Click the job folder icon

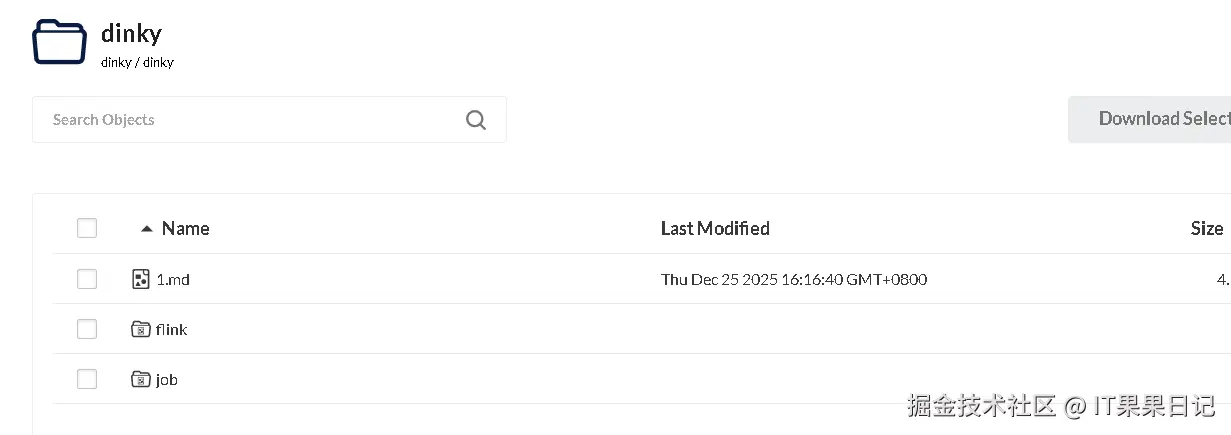pos(140,379)
